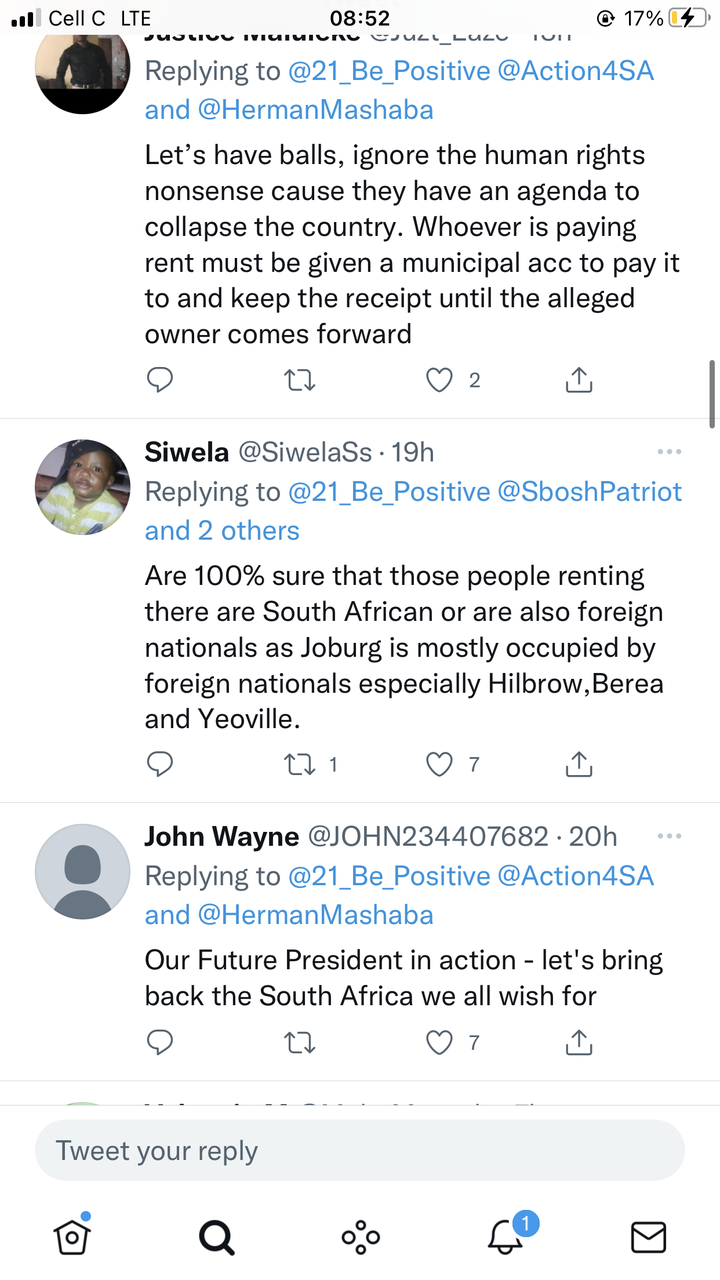Retweet Siwela's tweet

[300, 764]
